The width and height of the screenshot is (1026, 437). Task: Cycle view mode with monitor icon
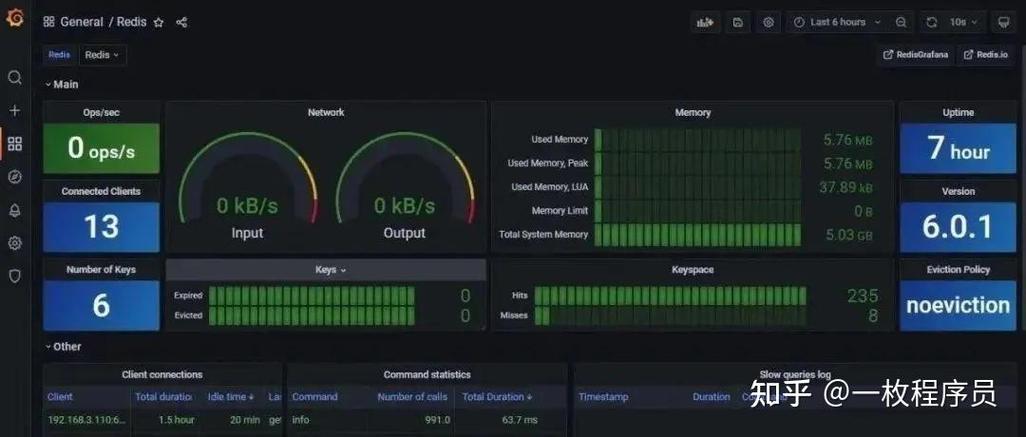[1003, 22]
